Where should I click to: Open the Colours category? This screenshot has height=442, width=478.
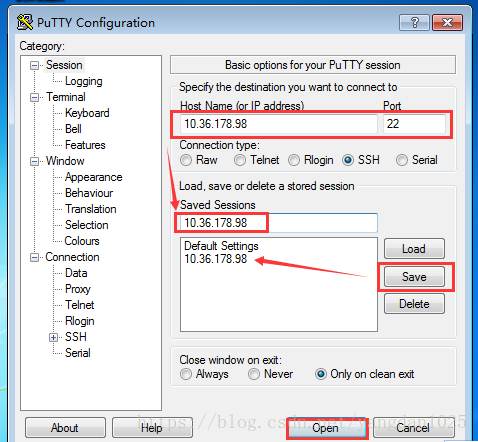pyautogui.click(x=82, y=241)
